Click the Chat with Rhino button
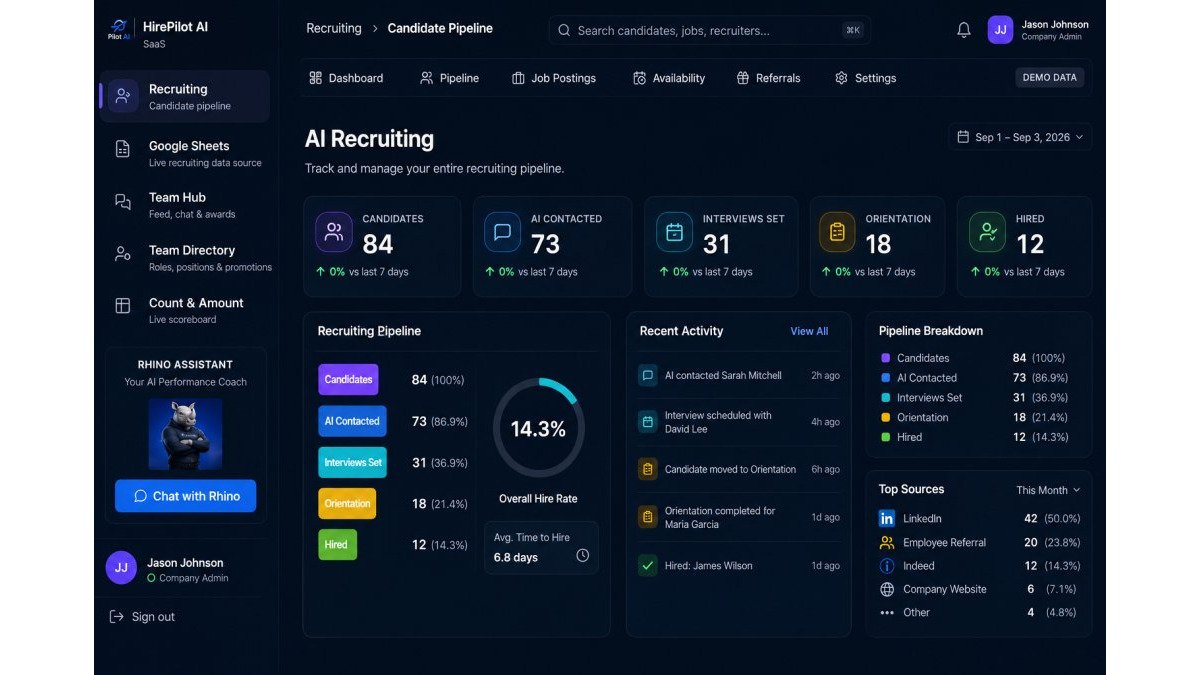This screenshot has width=1200, height=675. click(x=185, y=496)
